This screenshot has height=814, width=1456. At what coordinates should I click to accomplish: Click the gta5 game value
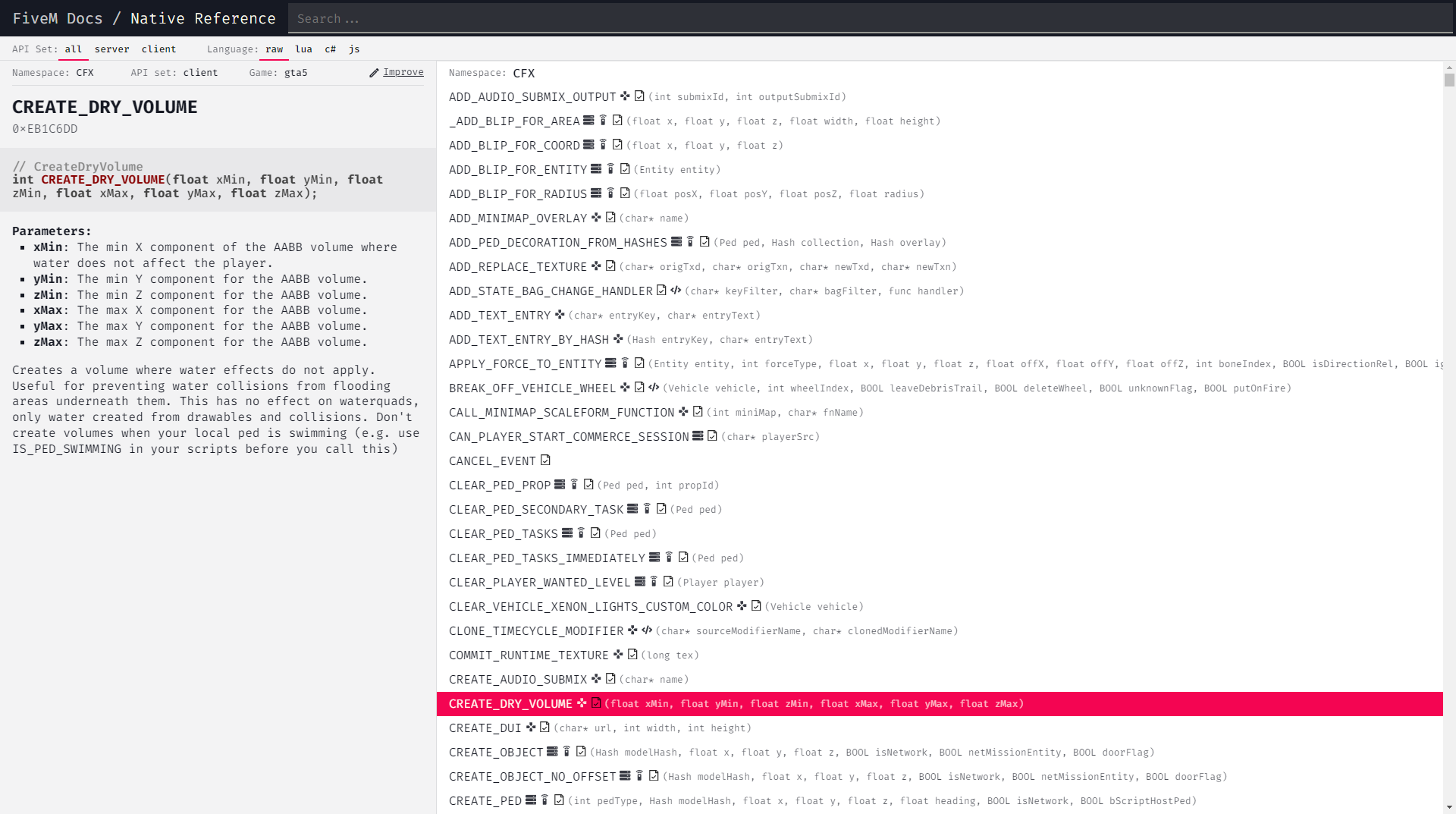point(296,73)
